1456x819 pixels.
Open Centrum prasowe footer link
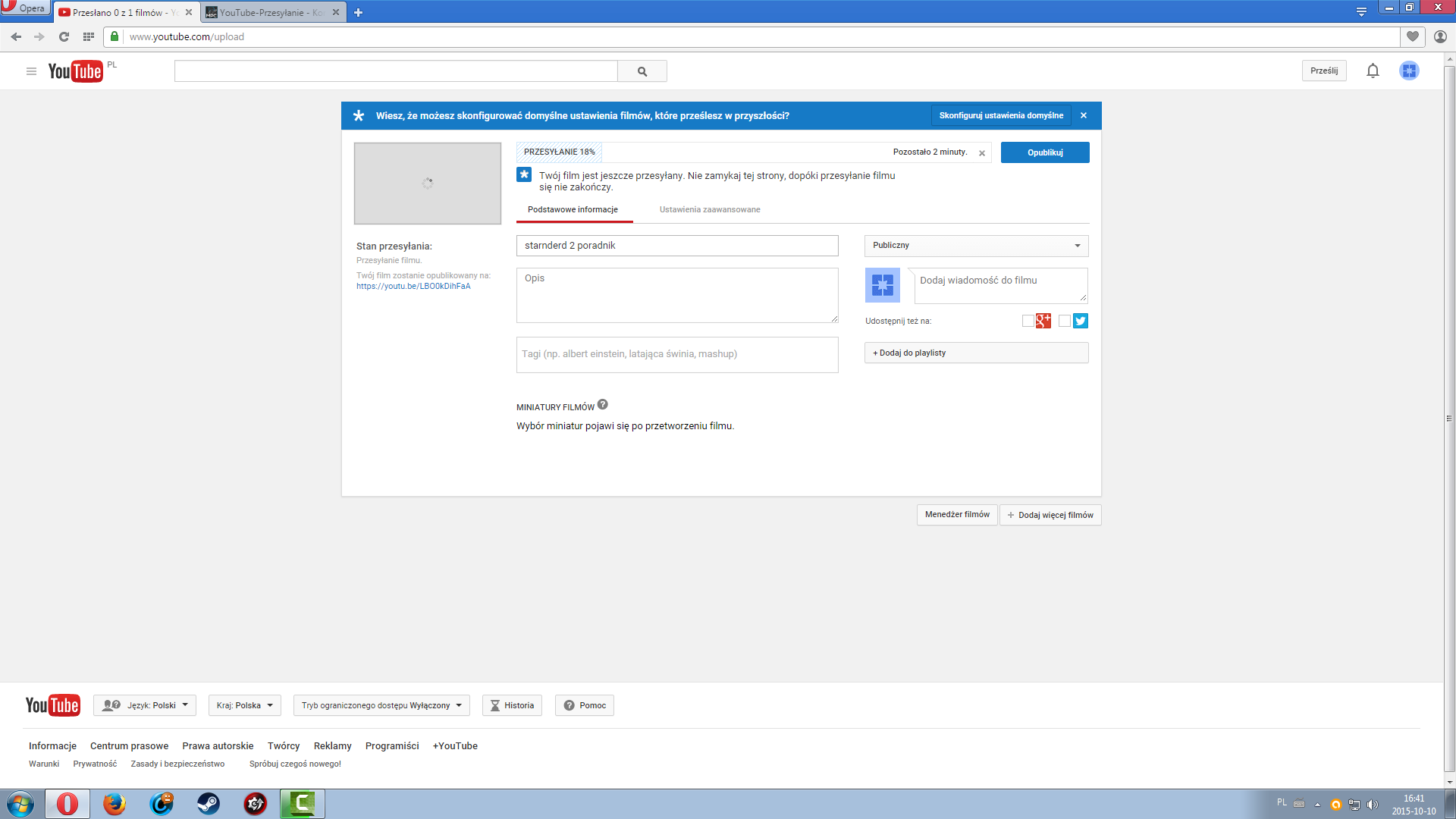[129, 746]
